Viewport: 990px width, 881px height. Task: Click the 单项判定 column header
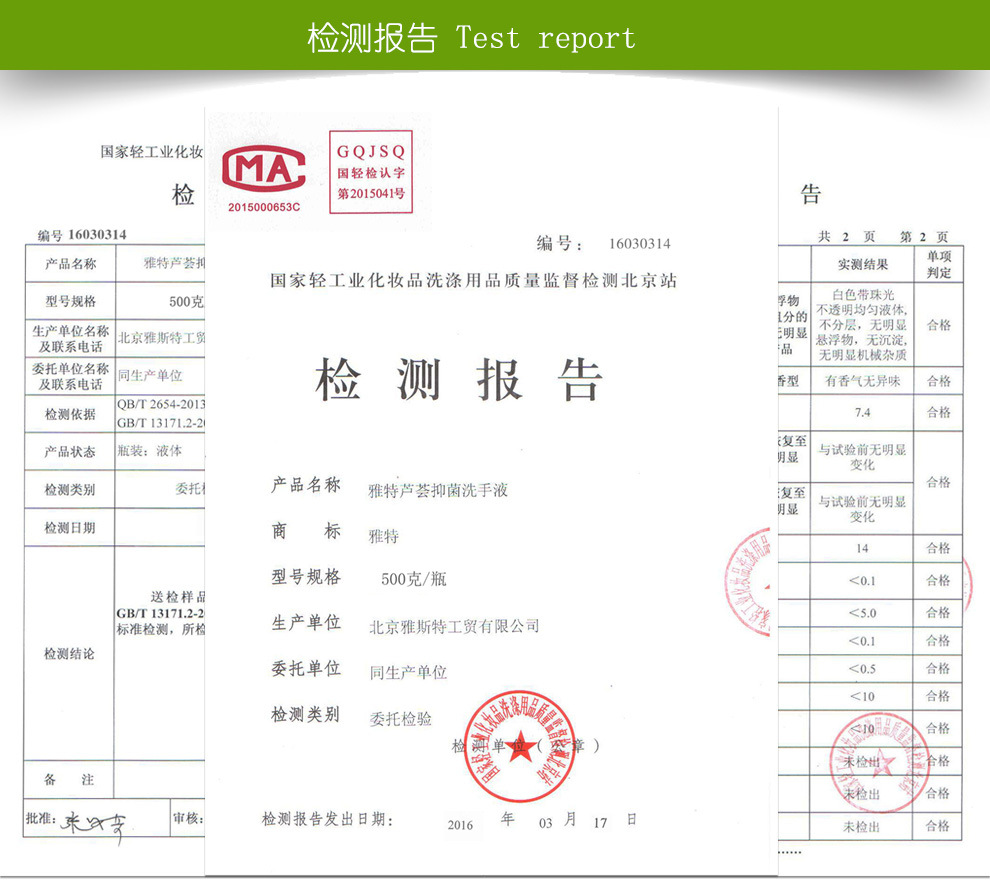(938, 265)
